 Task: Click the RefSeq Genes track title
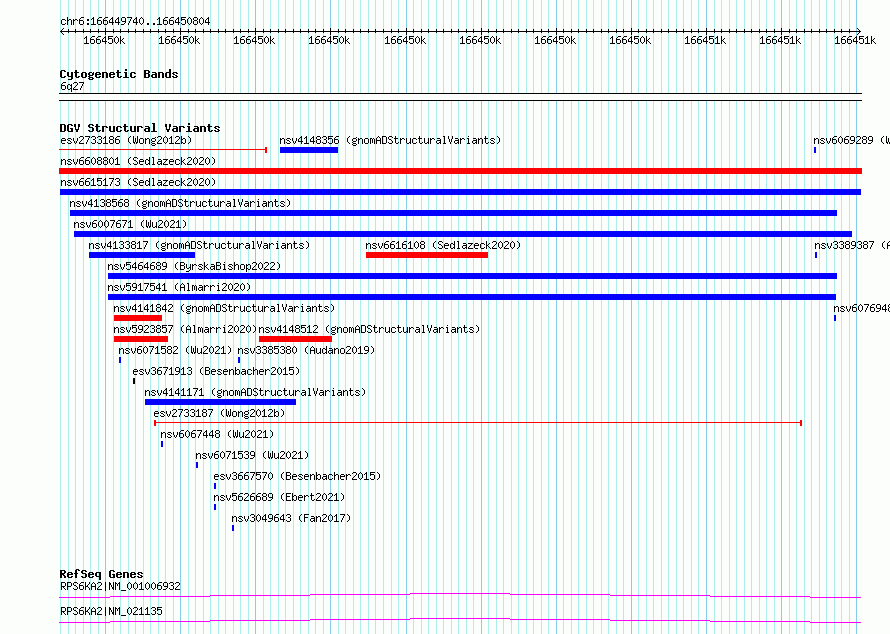[101, 574]
